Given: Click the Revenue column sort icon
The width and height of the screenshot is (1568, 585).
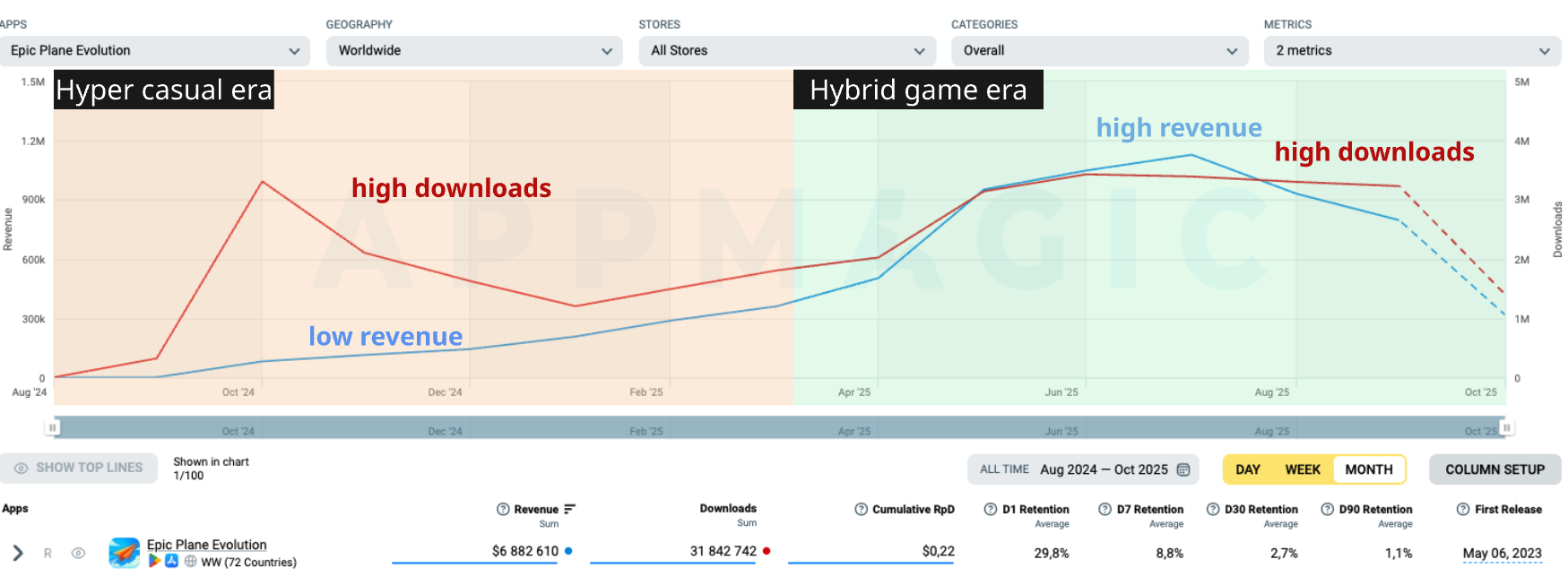Looking at the screenshot, I should coord(569,509).
